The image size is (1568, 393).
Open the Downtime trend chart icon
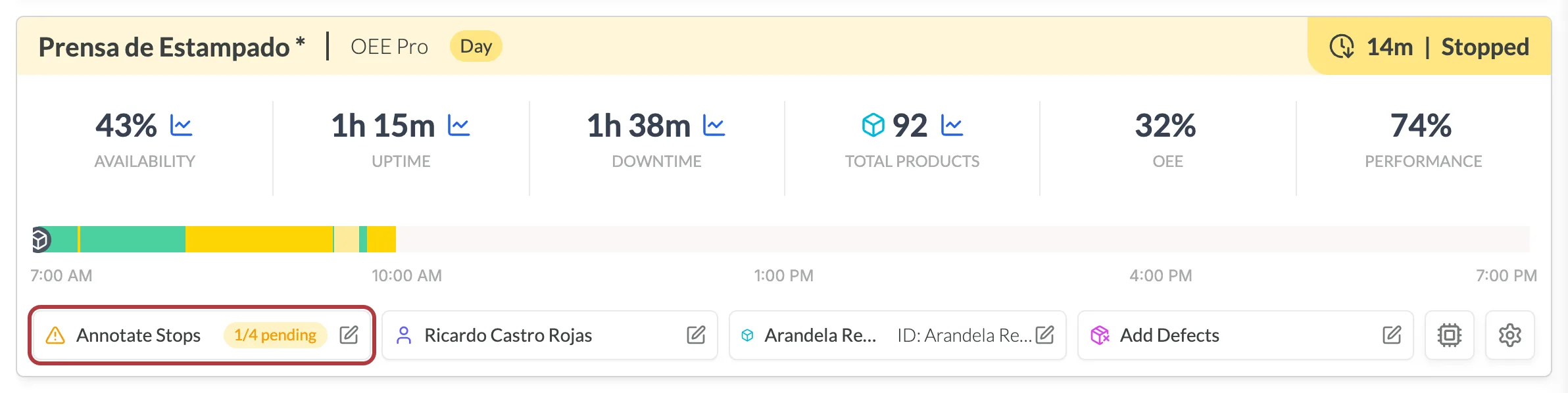tap(714, 125)
